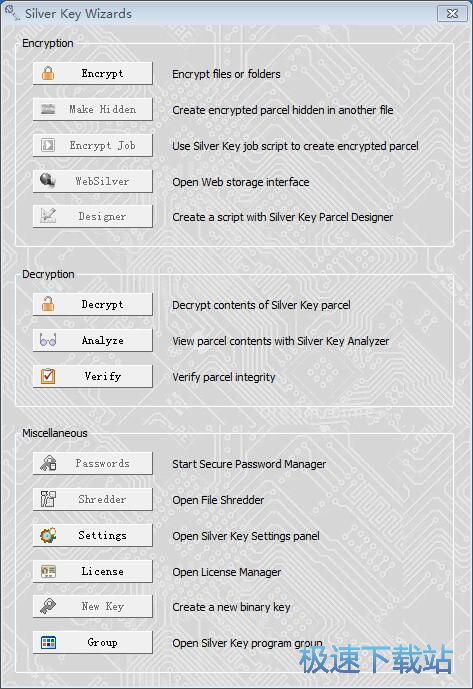The width and height of the screenshot is (473, 689).
Task: Start the Decrypt wizard
Action: (x=93, y=304)
